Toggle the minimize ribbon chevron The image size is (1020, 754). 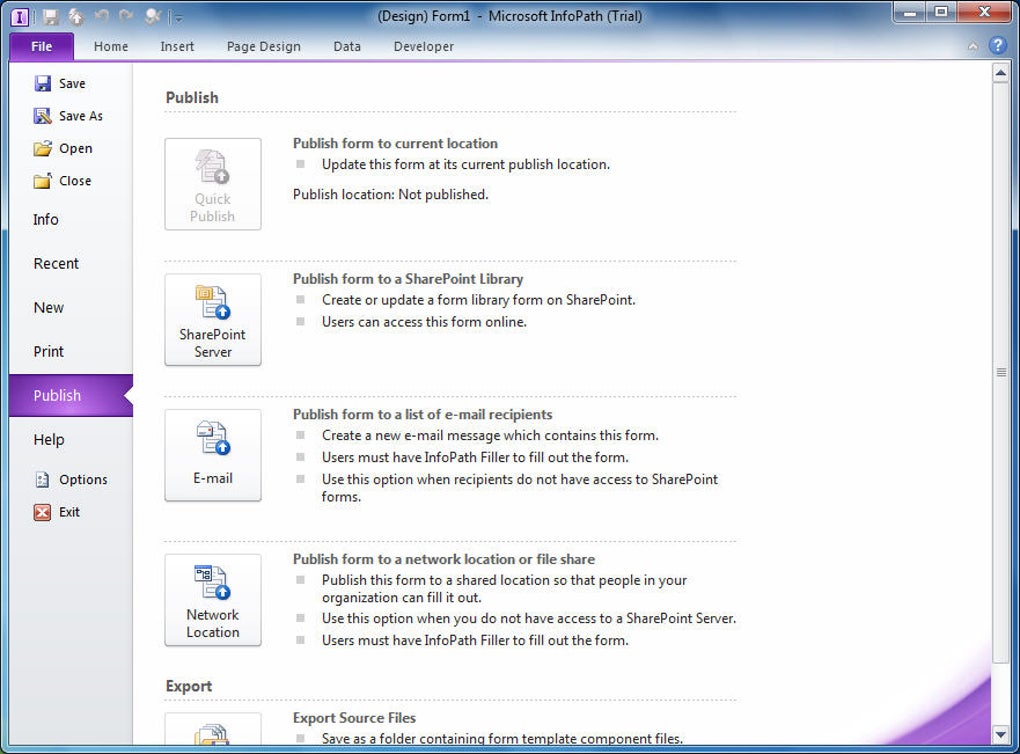pos(973,46)
